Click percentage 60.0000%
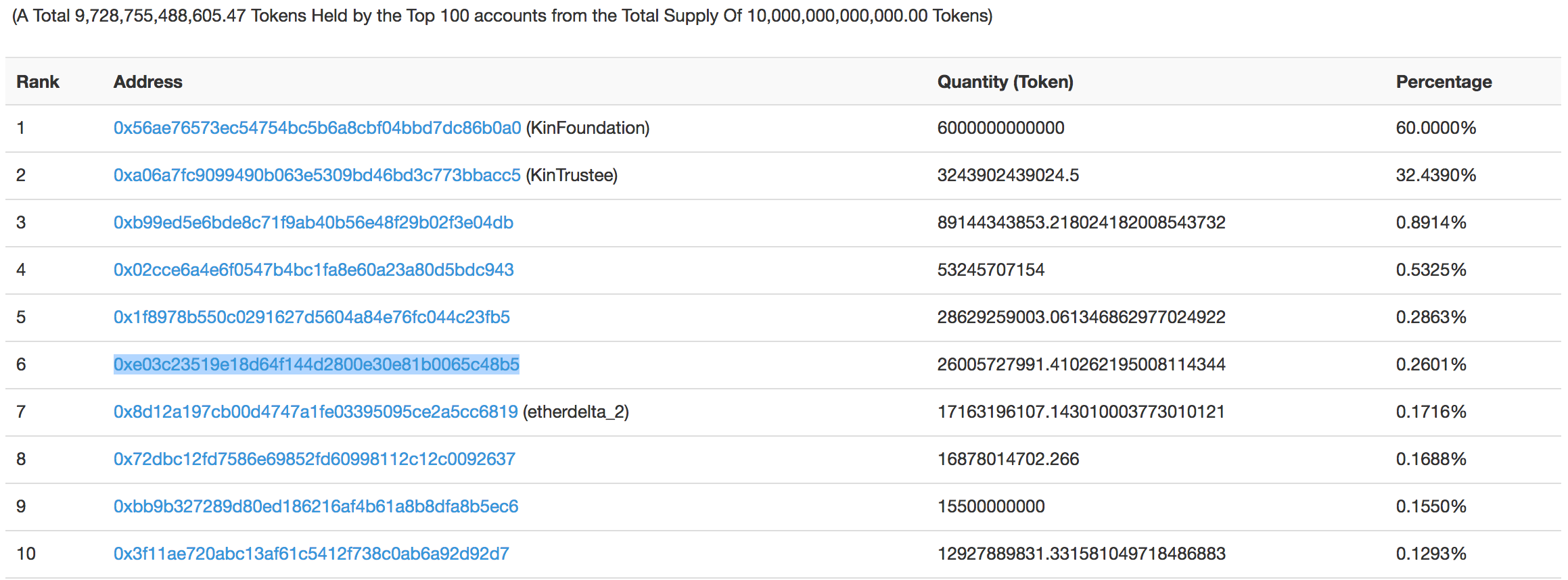This screenshot has height=580, width=1568. click(1436, 128)
